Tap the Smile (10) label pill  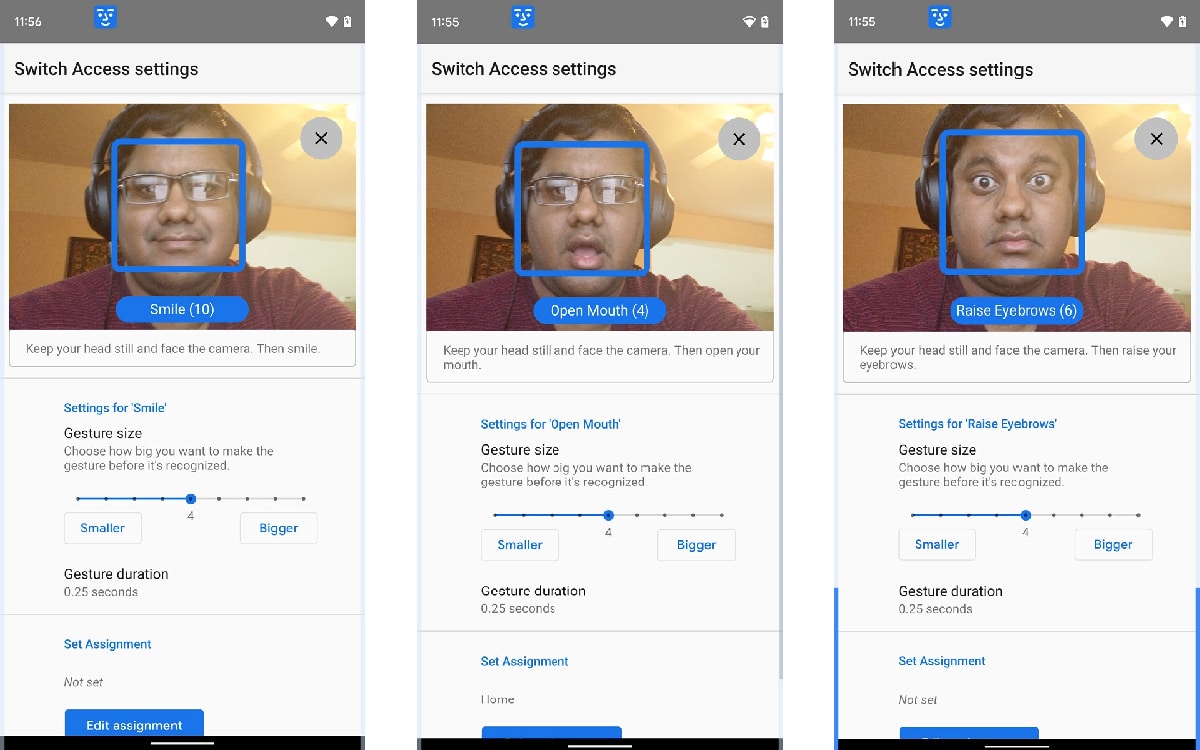(182, 310)
